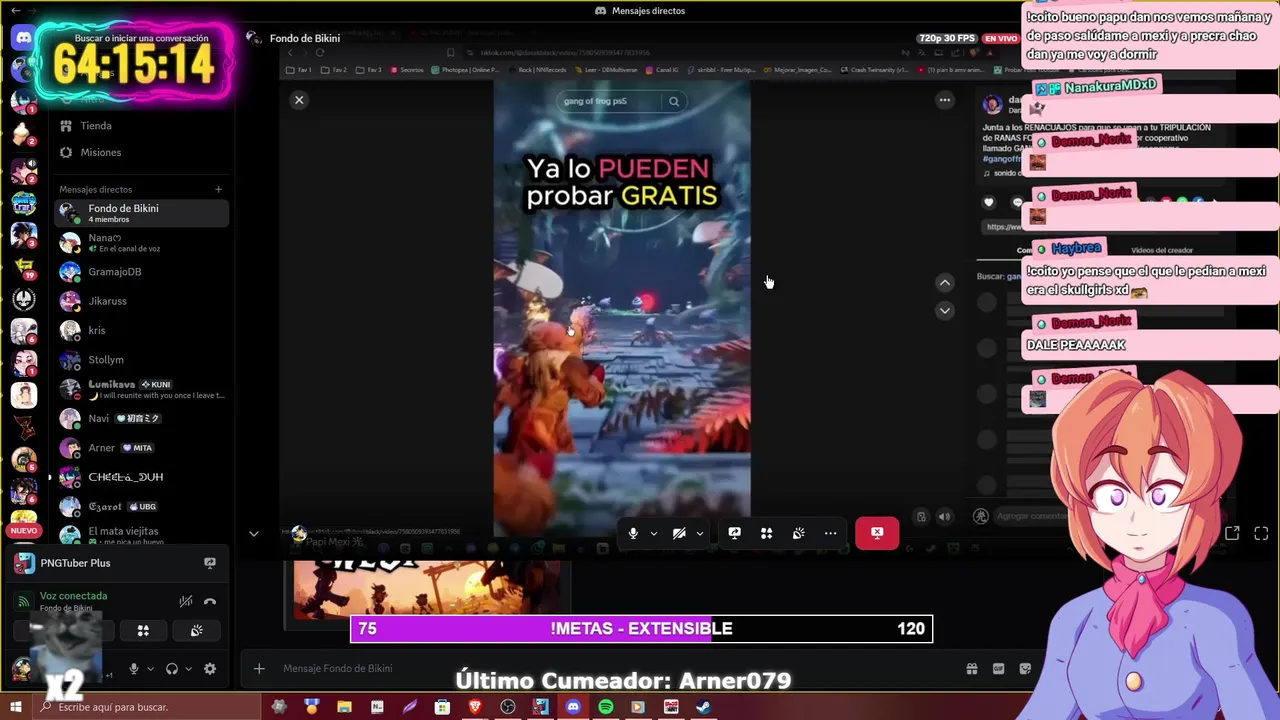Expand output device arrow beside headphones
The image size is (1280, 720).
tap(188, 669)
